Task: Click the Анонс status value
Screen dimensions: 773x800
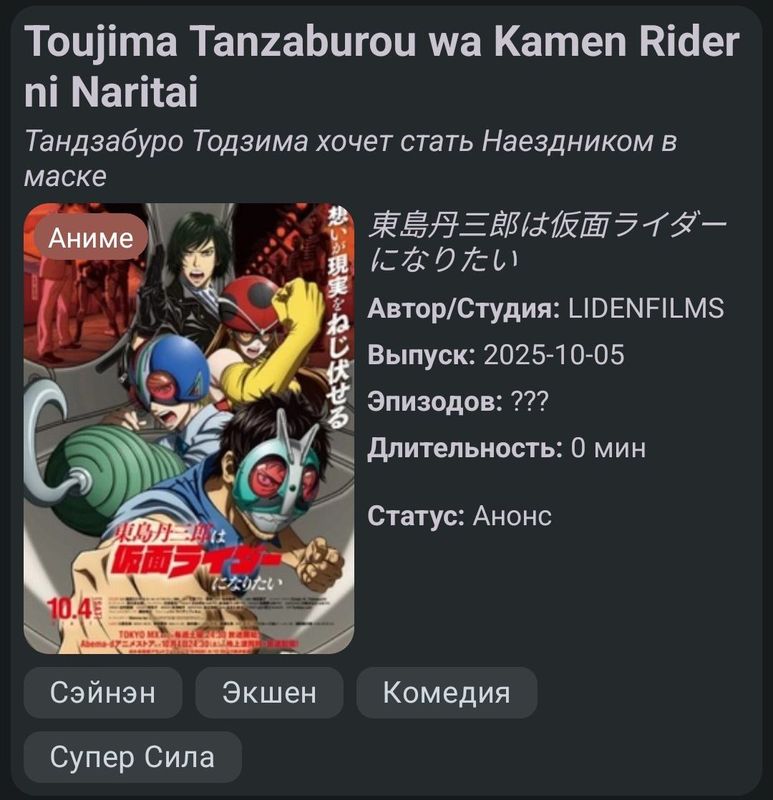Action: [x=512, y=516]
